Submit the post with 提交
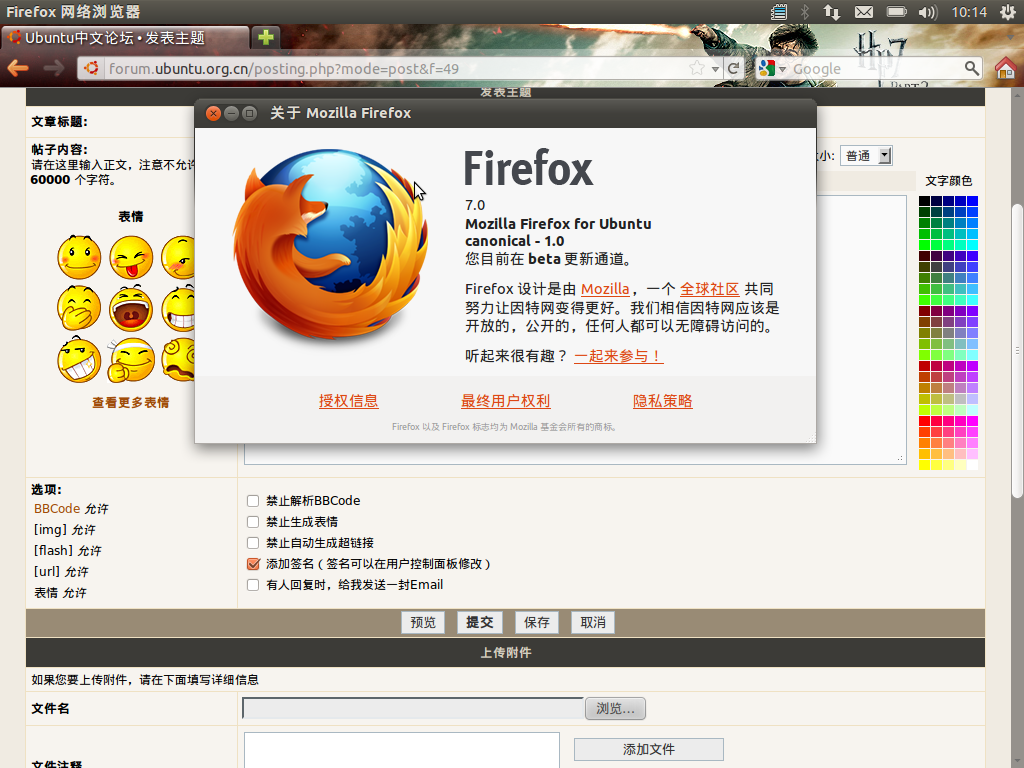Image resolution: width=1024 pixels, height=768 pixels. coord(479,622)
